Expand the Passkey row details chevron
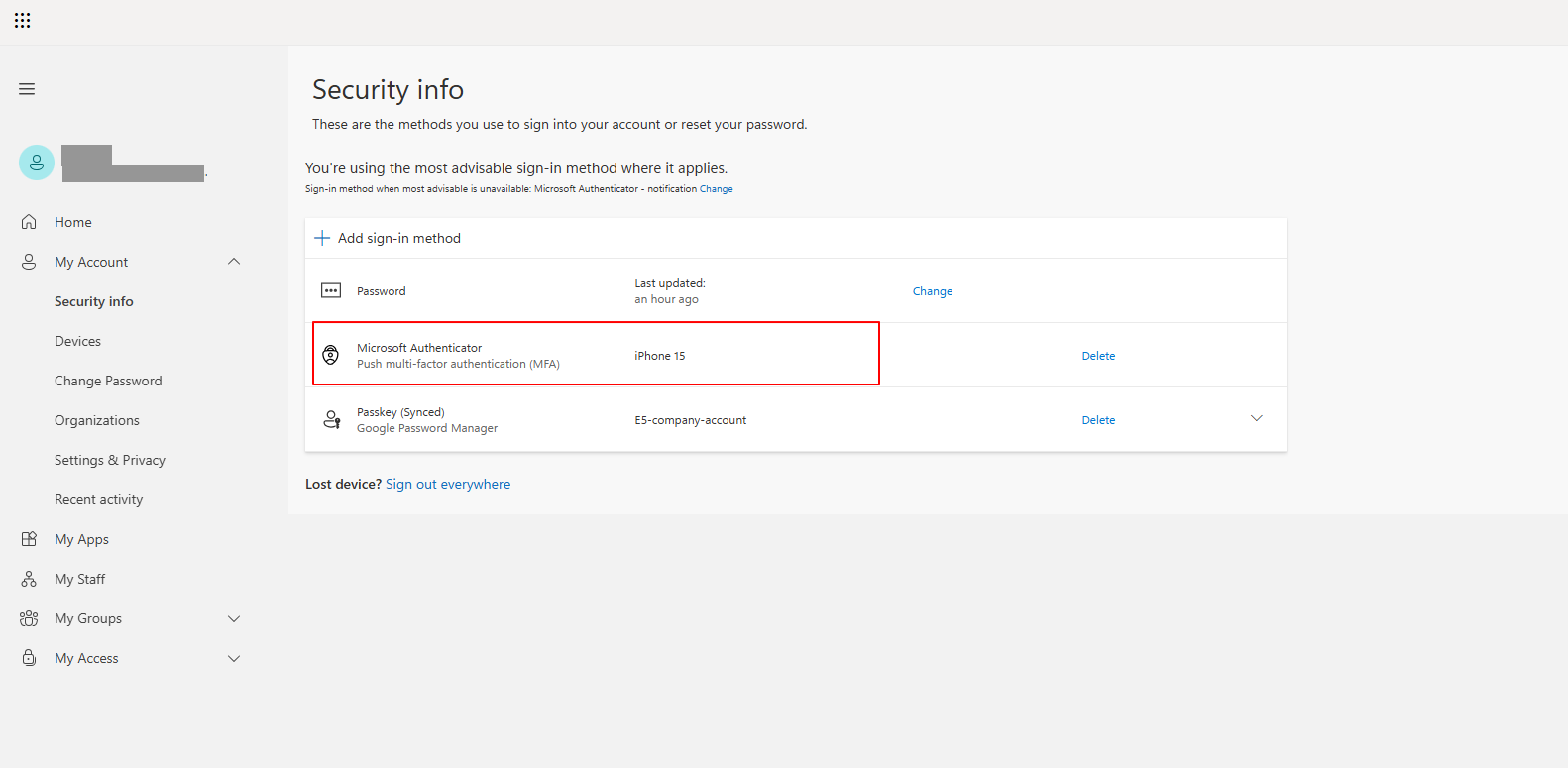1568x768 pixels. tap(1257, 419)
